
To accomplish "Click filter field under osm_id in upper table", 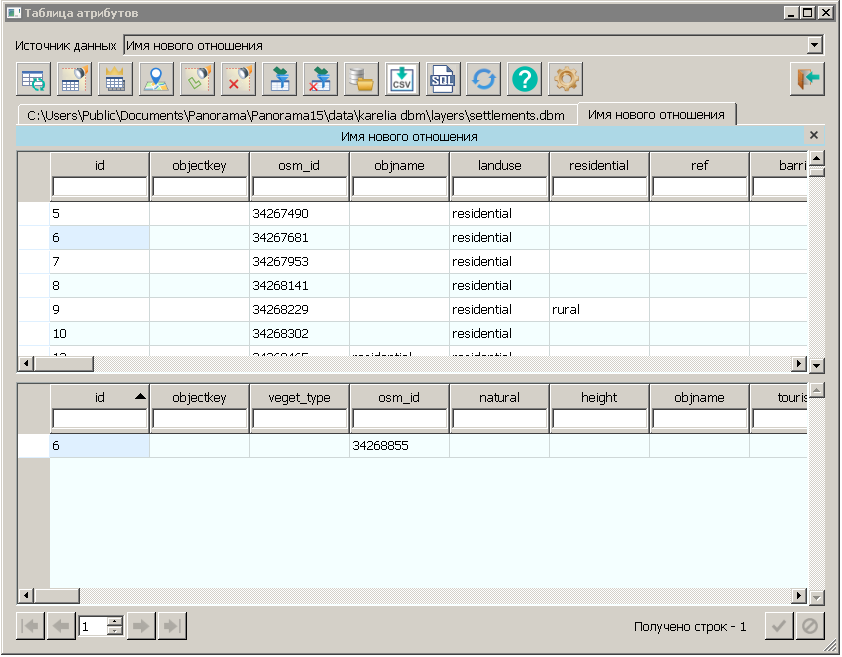I will (299, 187).
